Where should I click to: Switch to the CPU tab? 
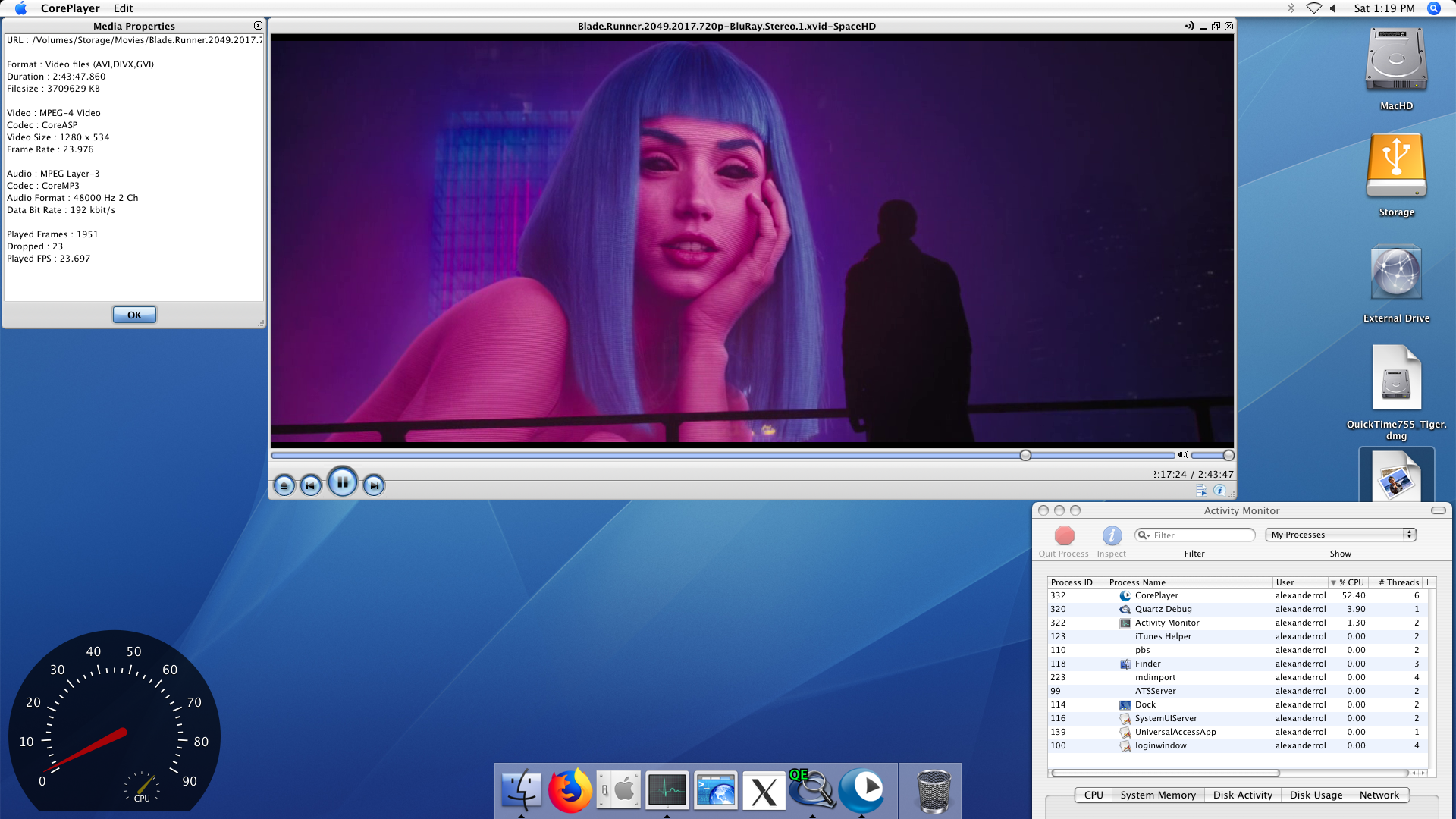1094,795
